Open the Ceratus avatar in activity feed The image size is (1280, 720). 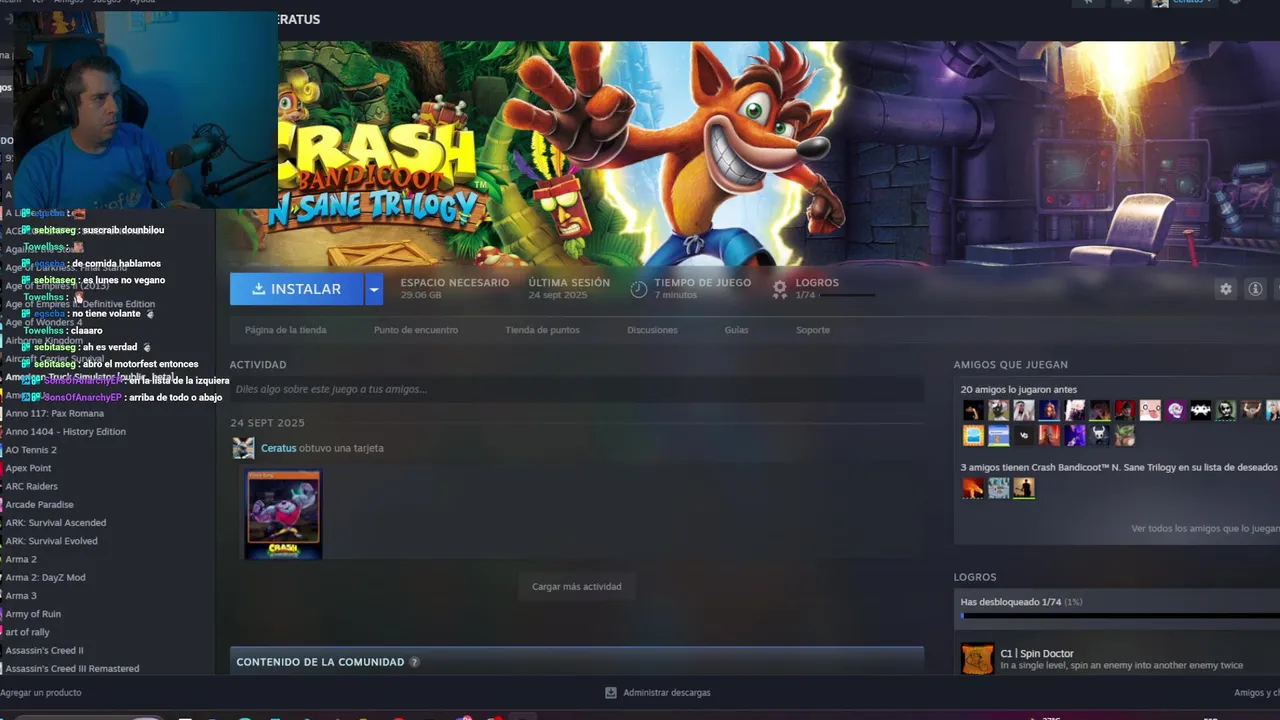click(243, 448)
